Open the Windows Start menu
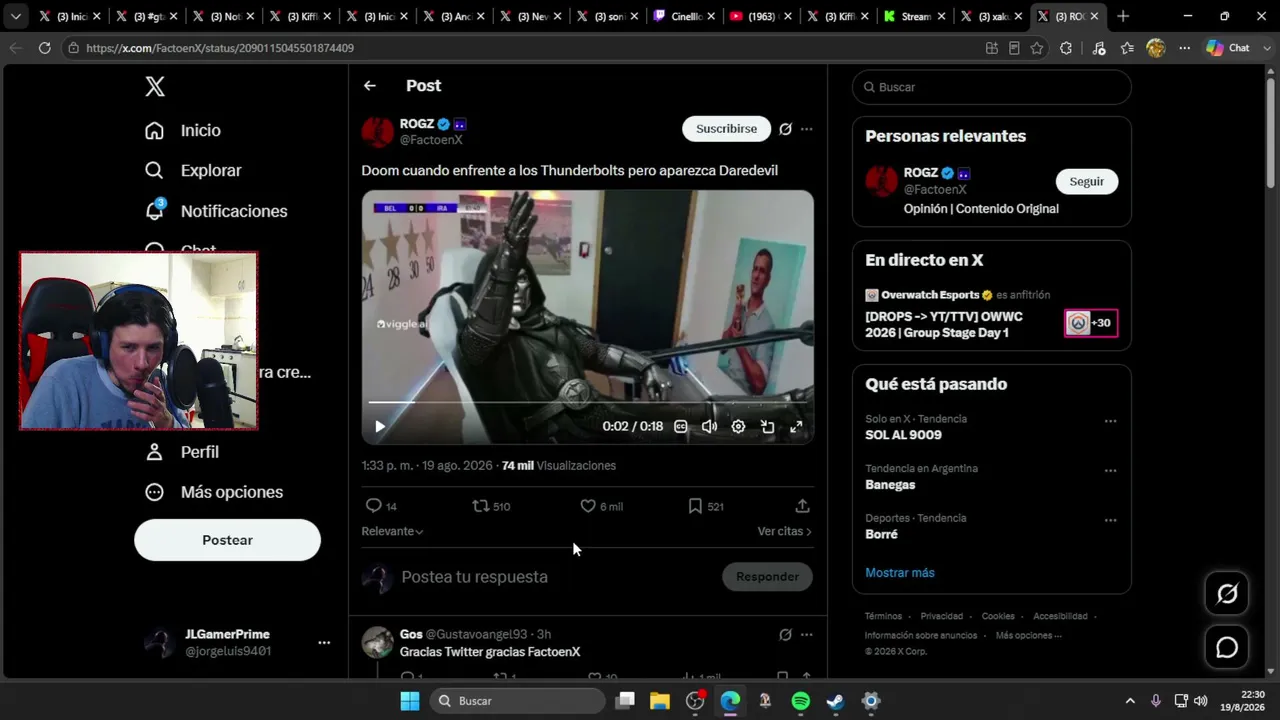The image size is (1280, 720). [x=410, y=701]
